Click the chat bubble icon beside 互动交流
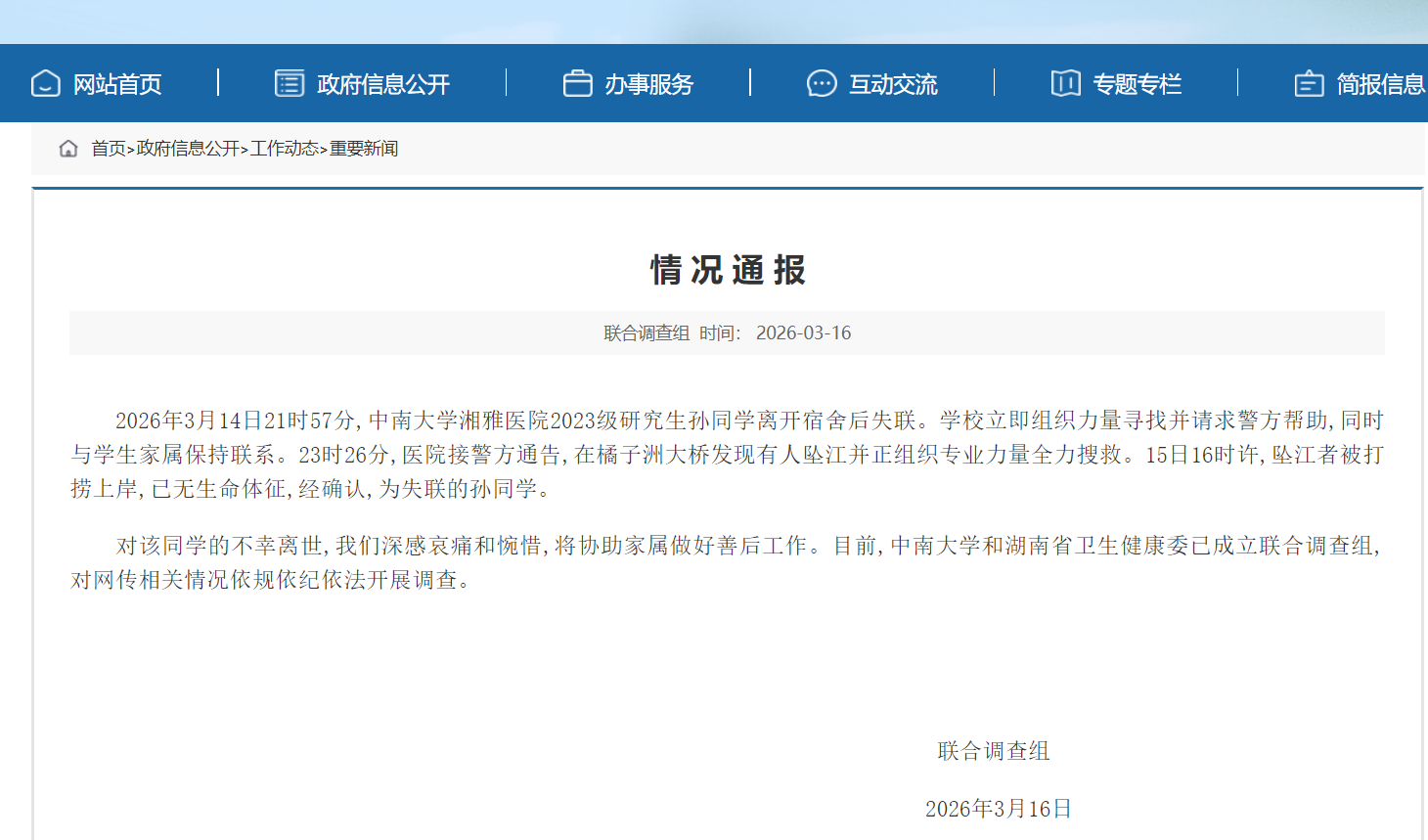The height and width of the screenshot is (840, 1428). [822, 84]
